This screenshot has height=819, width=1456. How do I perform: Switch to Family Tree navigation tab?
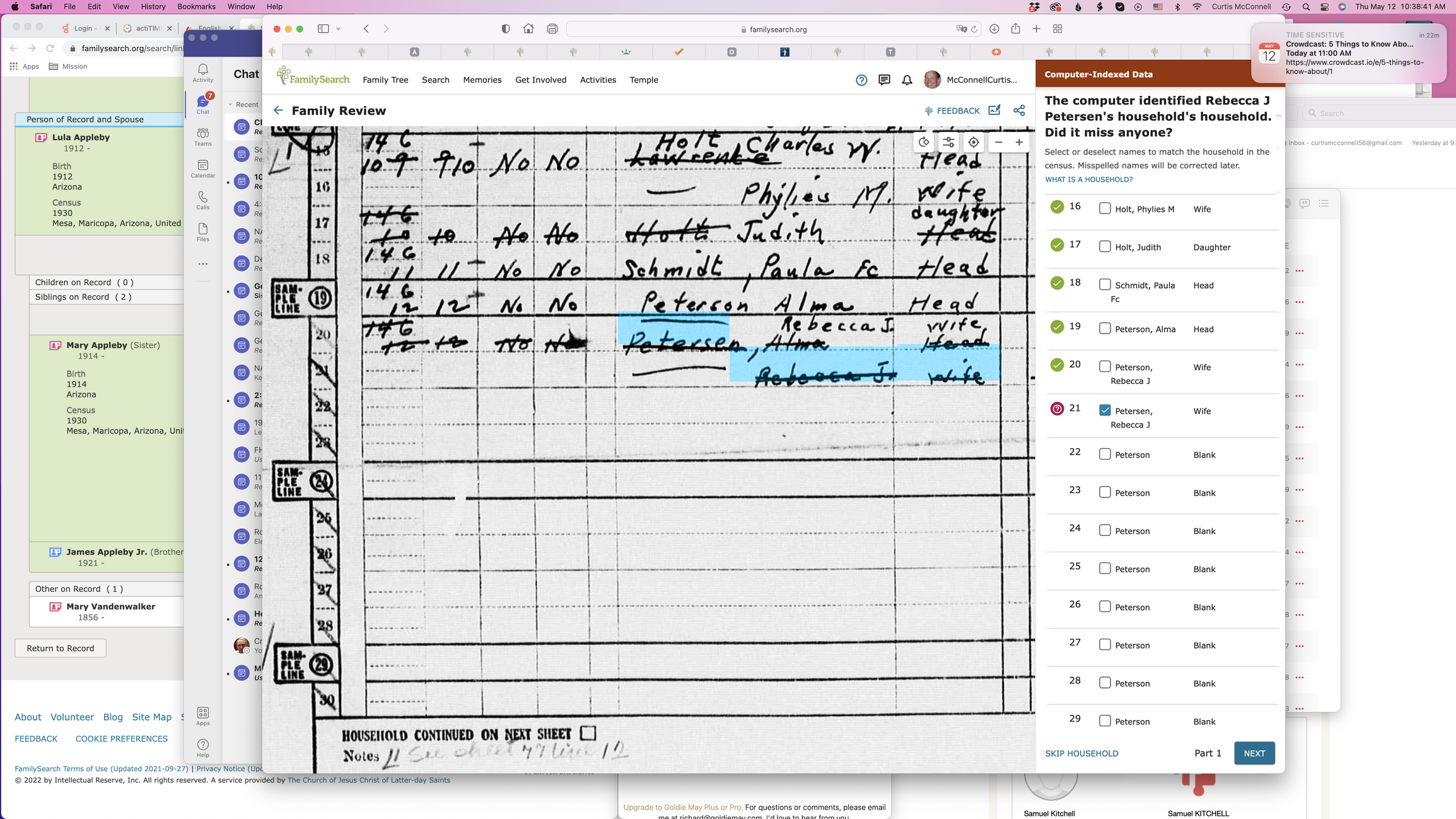[385, 80]
